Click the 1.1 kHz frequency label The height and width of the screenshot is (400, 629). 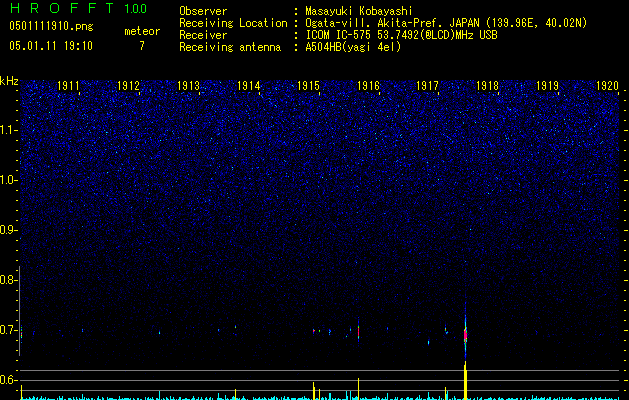(7, 130)
